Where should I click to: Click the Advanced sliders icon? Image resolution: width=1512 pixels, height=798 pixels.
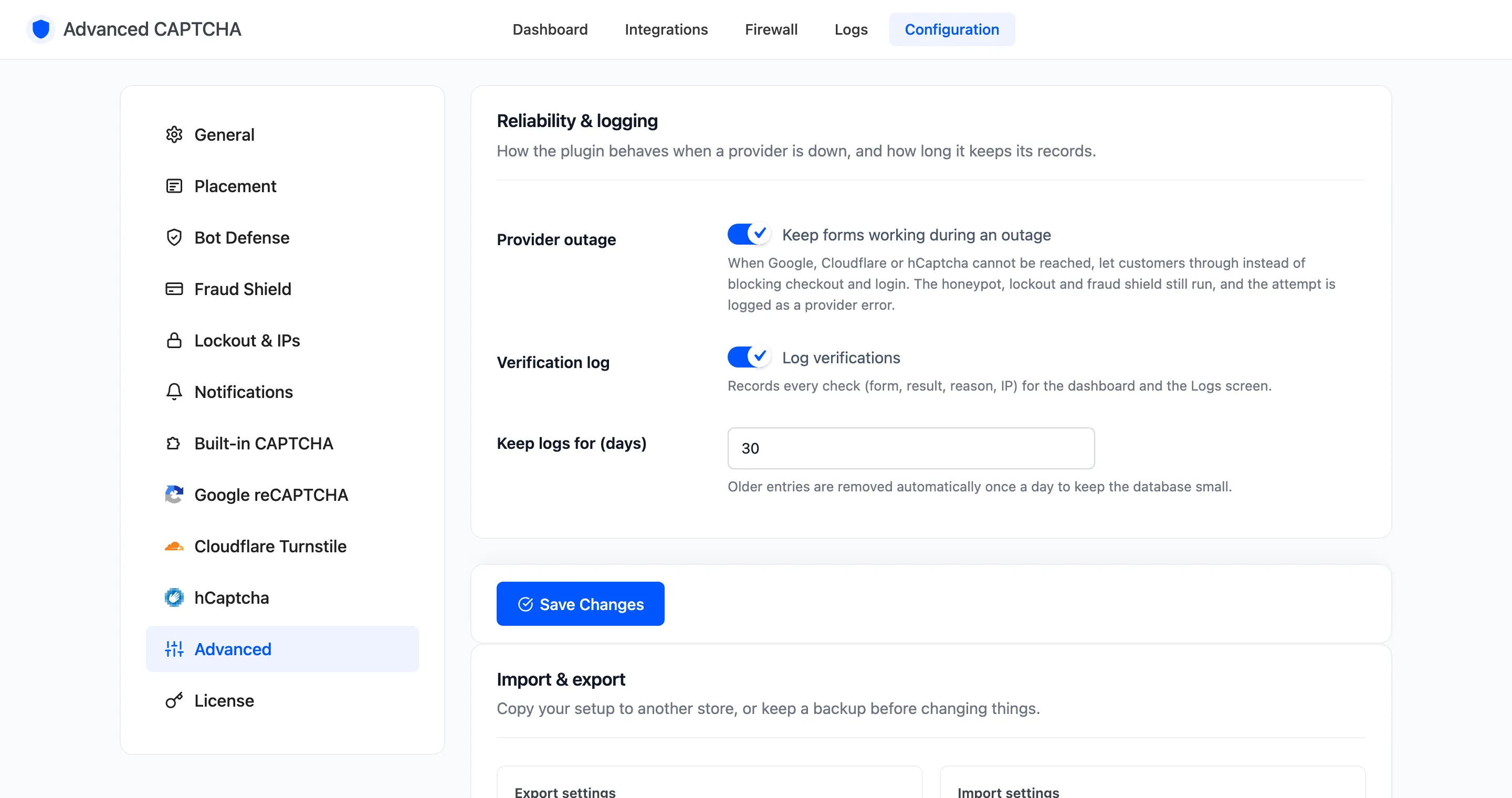pyautogui.click(x=174, y=649)
